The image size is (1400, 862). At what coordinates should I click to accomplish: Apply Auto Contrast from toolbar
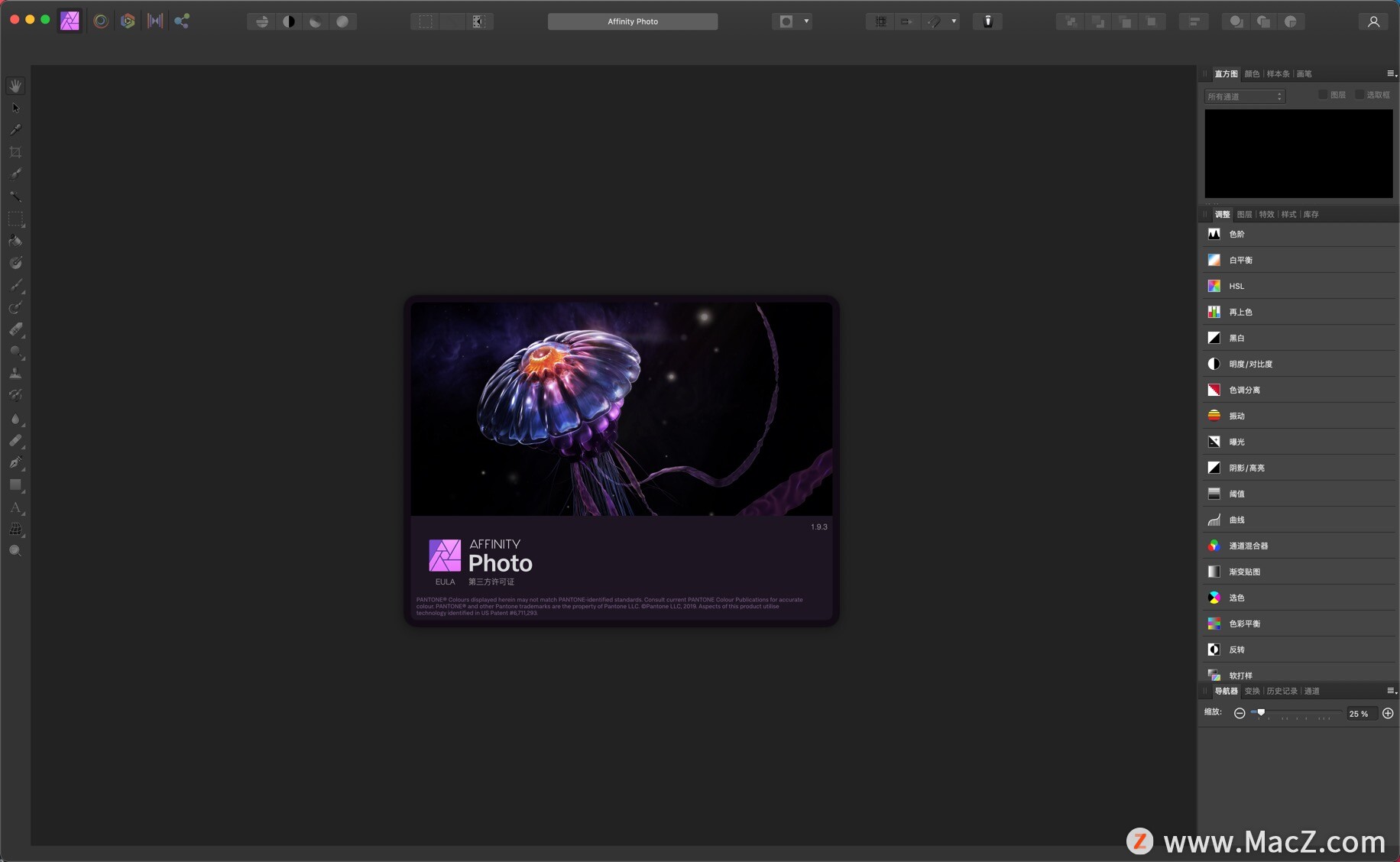click(288, 21)
